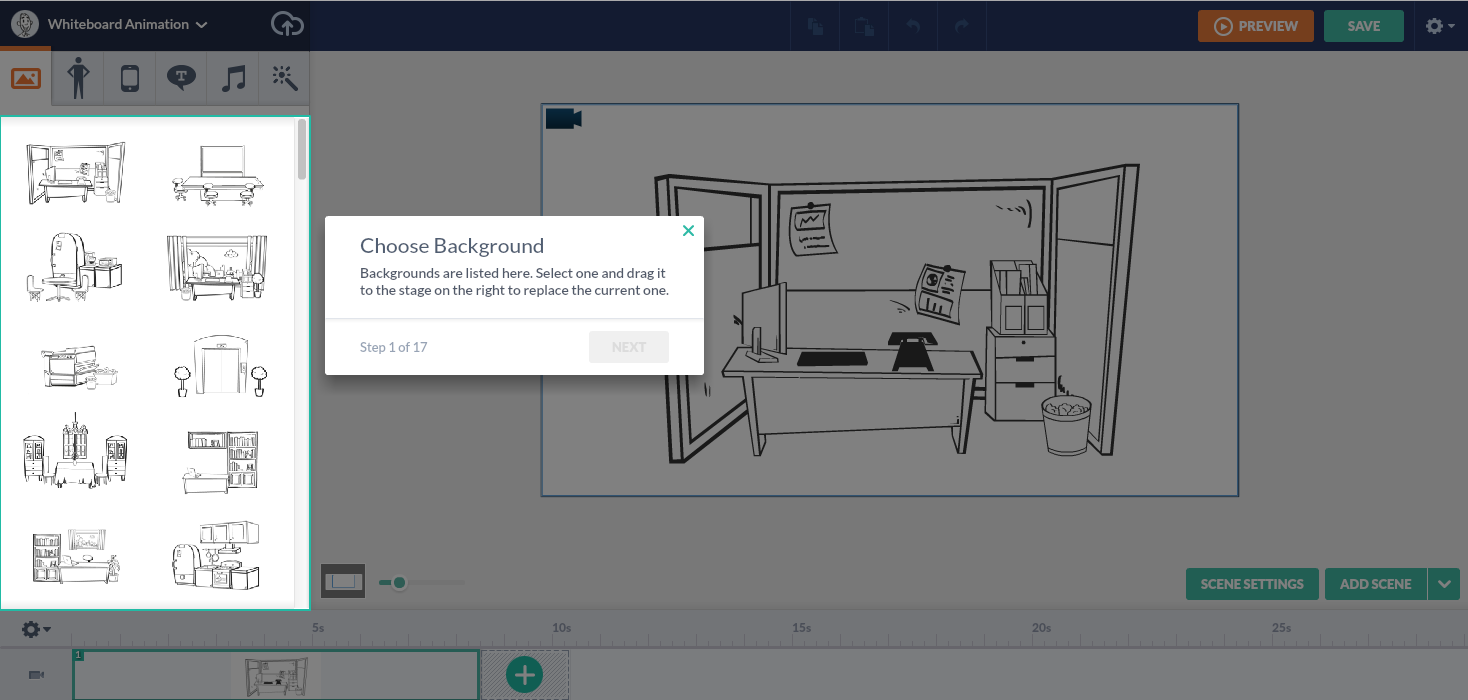Click the ADD SCENE button
Image resolution: width=1468 pixels, height=700 pixels.
[1376, 584]
